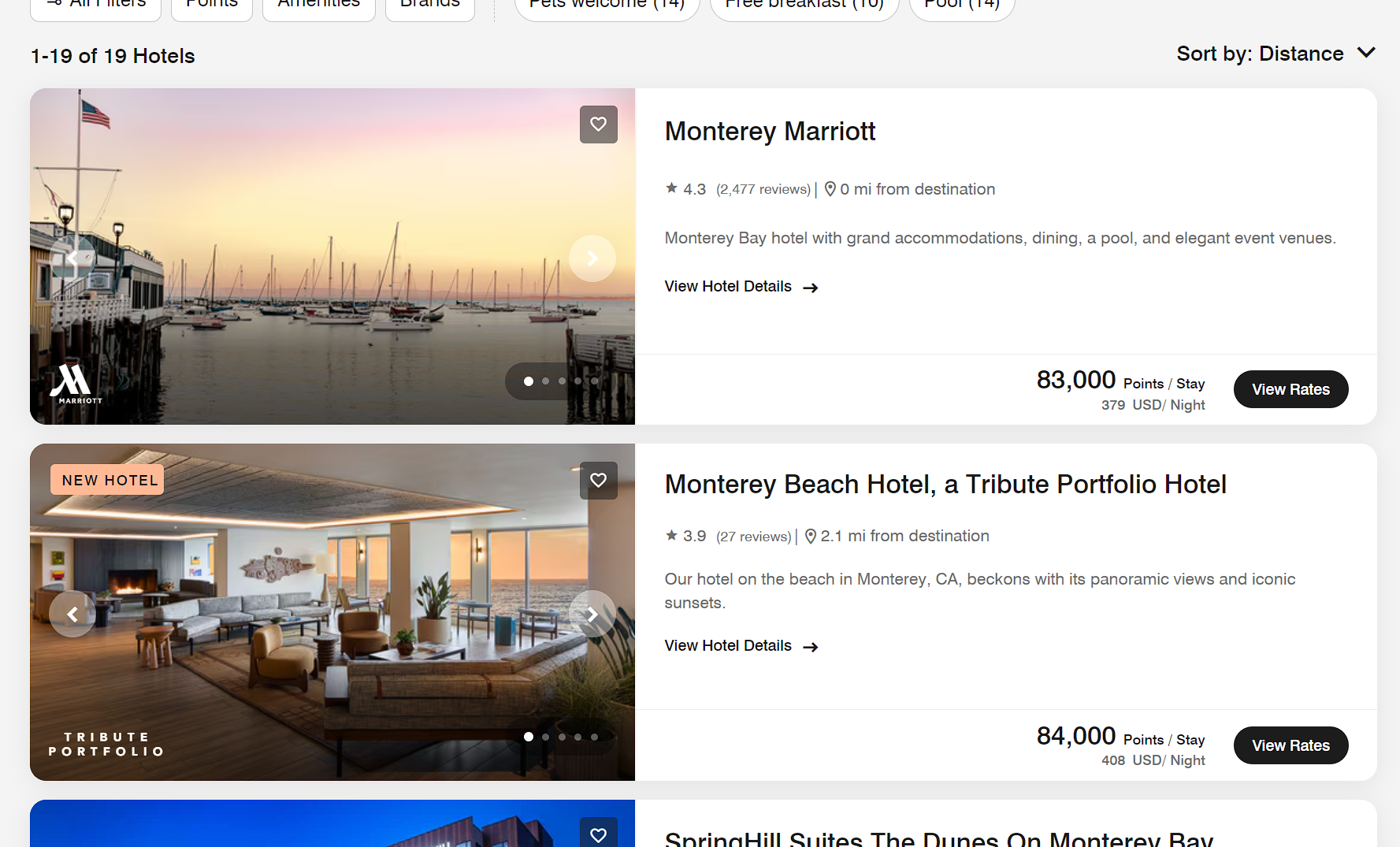This screenshot has height=847, width=1400.
Task: Favorite Monterey Beach Hotel using its heart icon
Action: click(598, 480)
